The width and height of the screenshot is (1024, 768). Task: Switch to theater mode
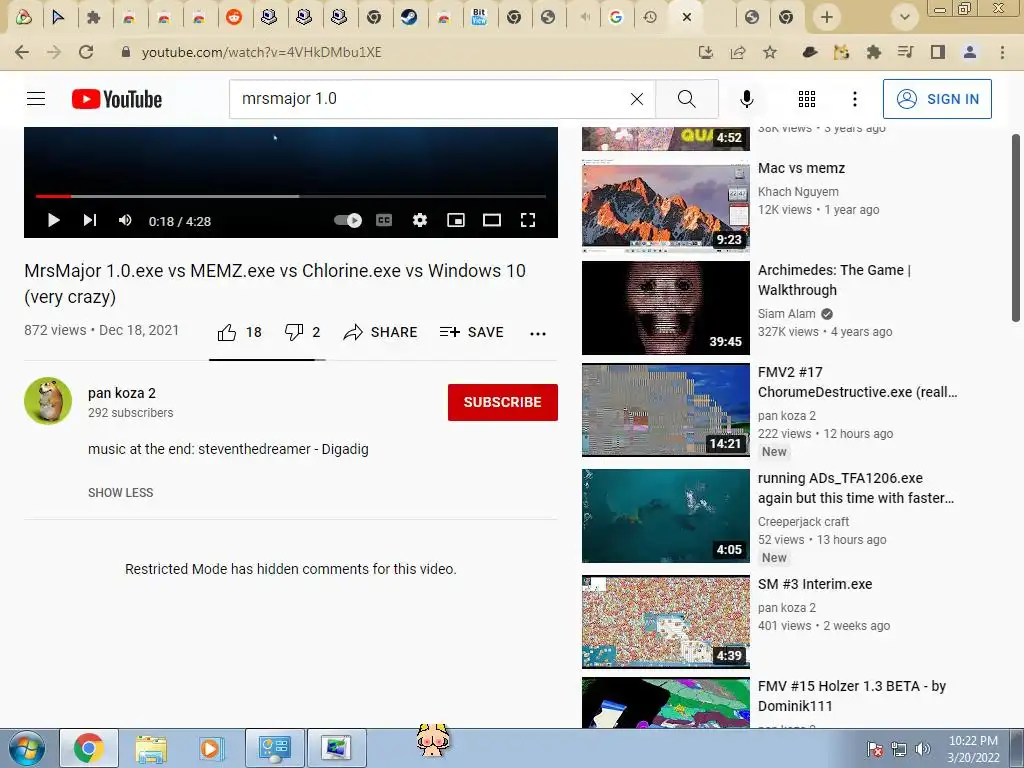click(492, 221)
